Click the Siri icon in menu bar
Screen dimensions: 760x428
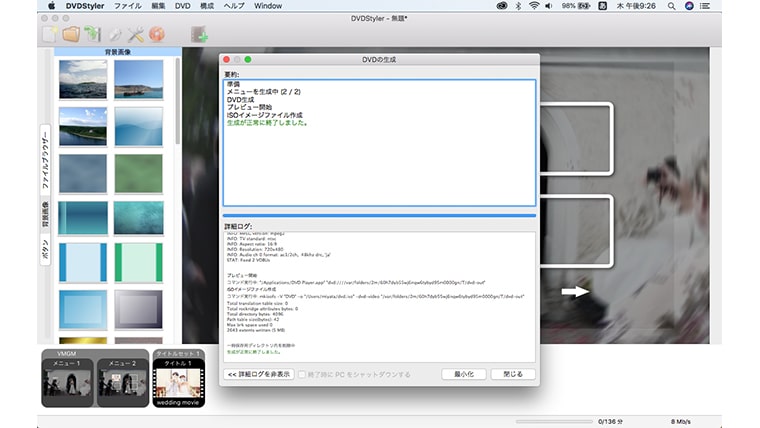point(689,6)
